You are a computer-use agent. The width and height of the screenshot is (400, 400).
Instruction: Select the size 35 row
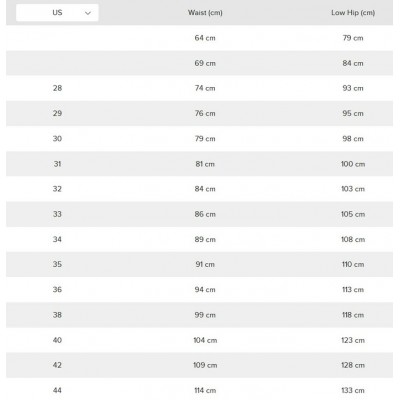point(199,264)
